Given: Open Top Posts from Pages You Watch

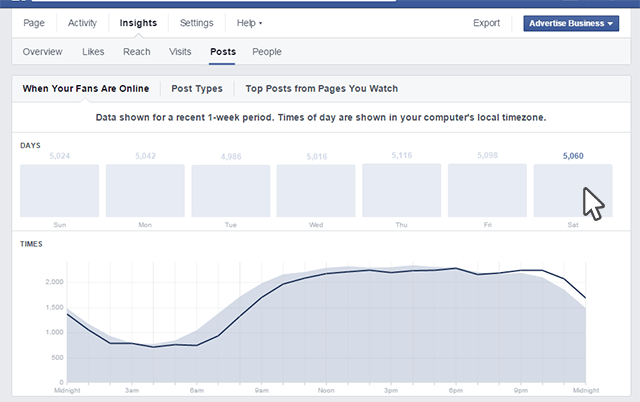Looking at the screenshot, I should click(322, 89).
